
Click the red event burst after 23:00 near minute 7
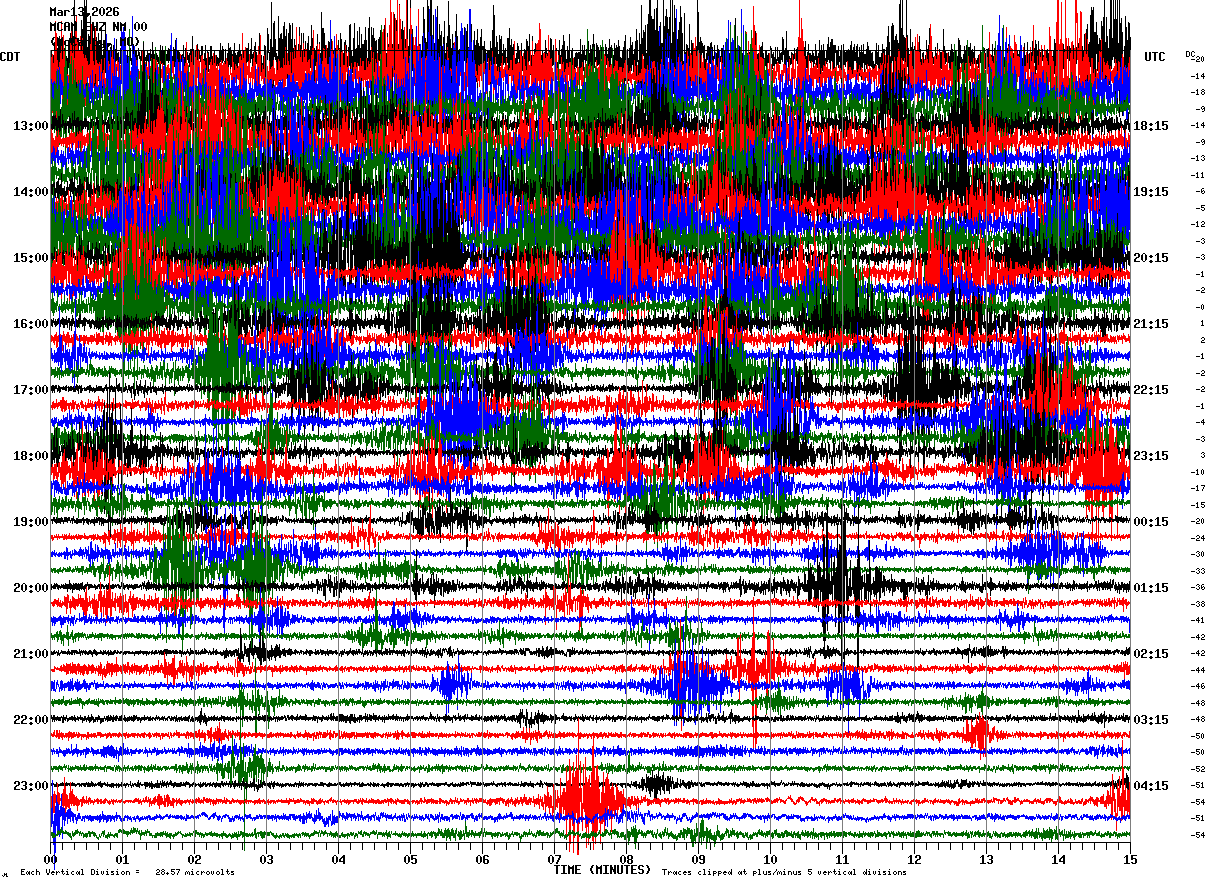click(x=585, y=798)
